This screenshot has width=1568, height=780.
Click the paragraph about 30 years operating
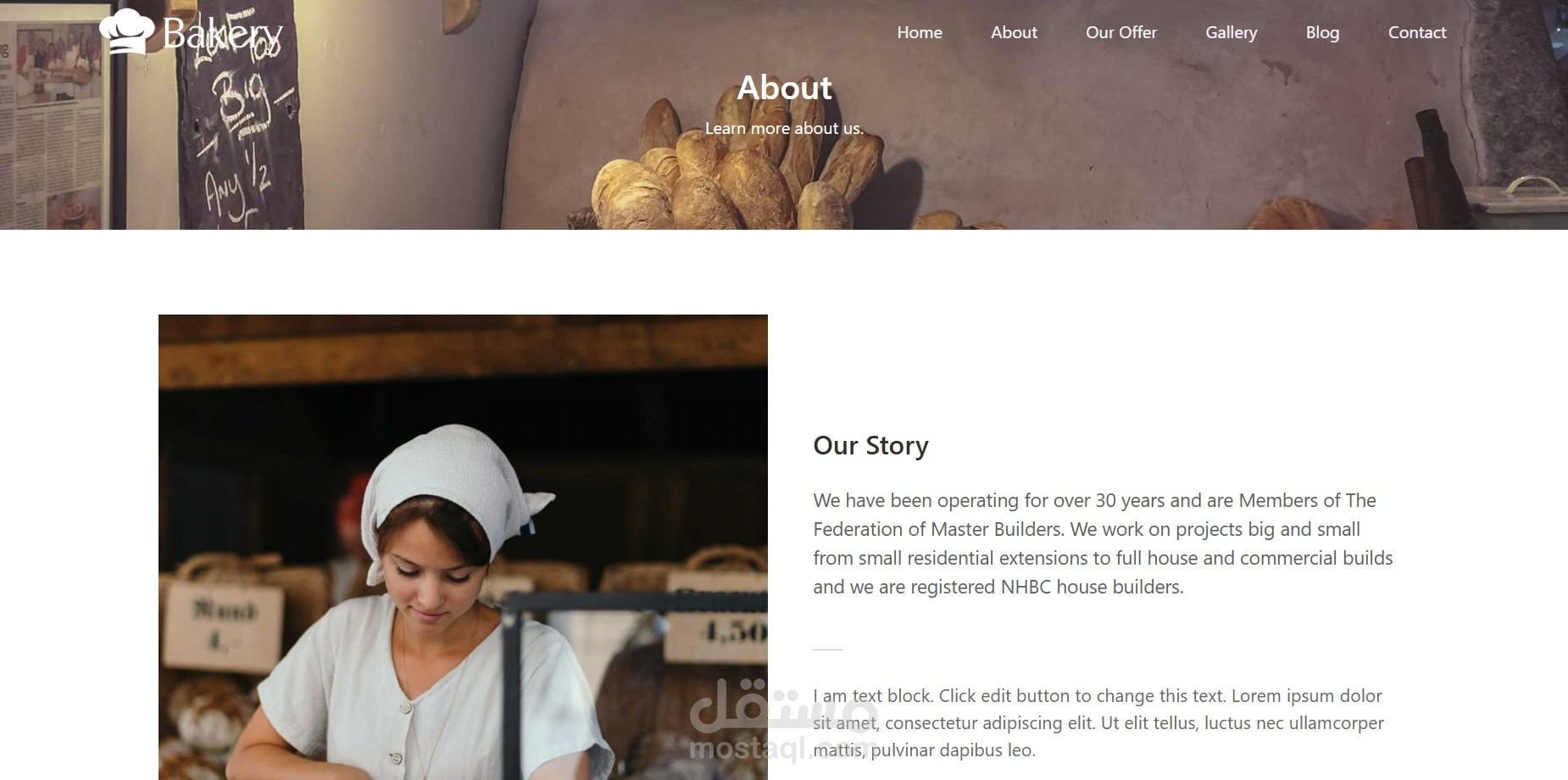[x=1103, y=543]
